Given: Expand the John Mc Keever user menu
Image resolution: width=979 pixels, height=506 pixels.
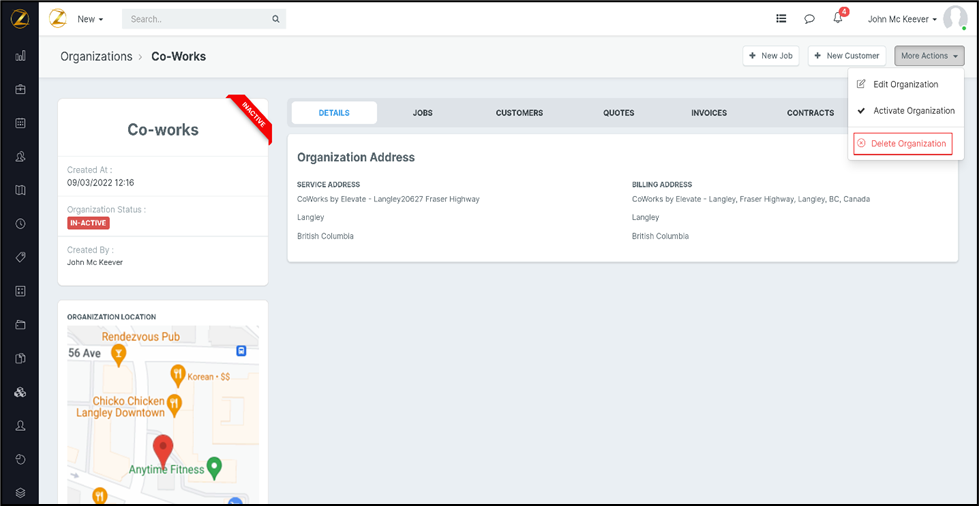Looking at the screenshot, I should coord(902,19).
